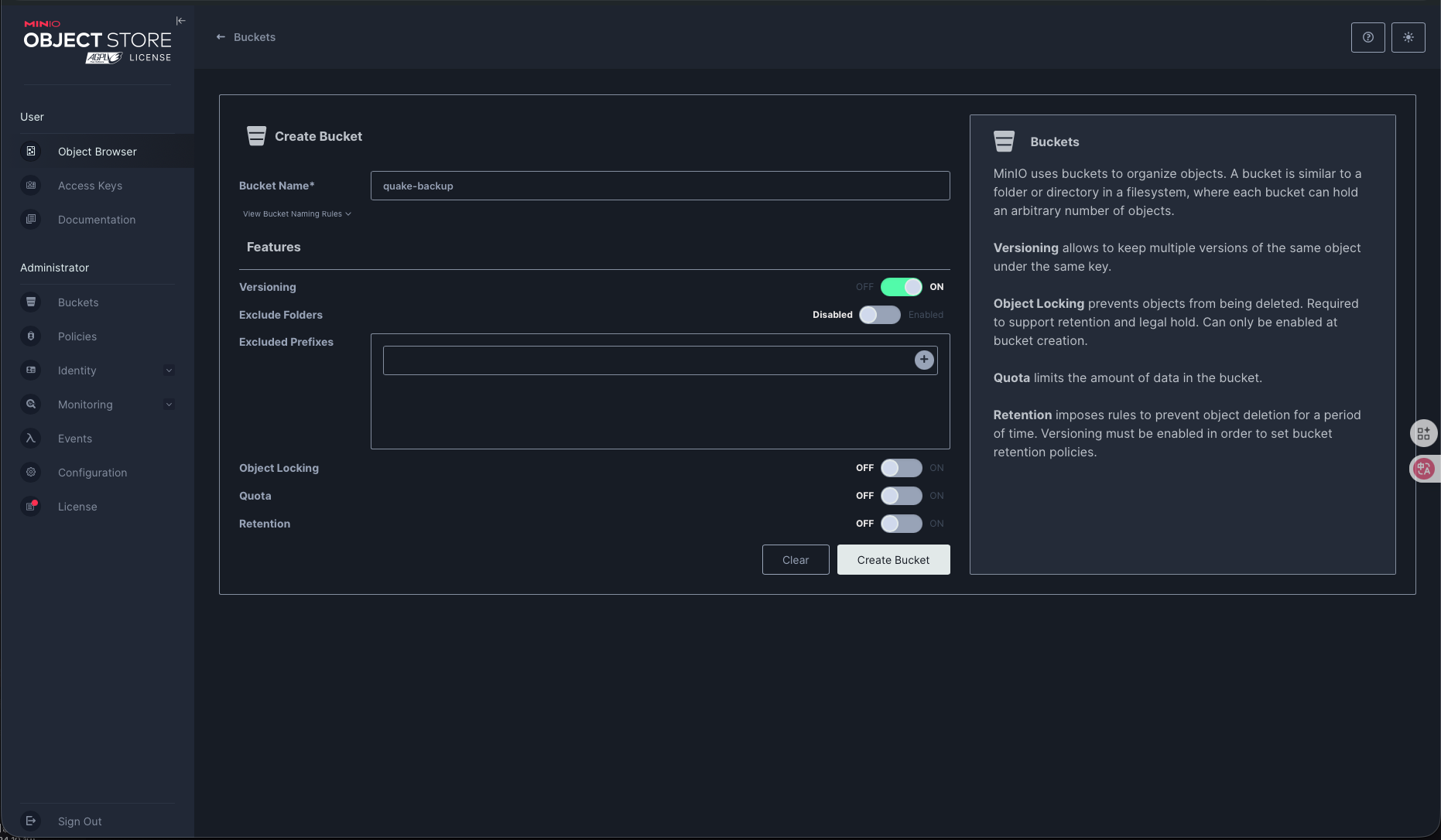Click the Events lambda icon

pyautogui.click(x=31, y=439)
